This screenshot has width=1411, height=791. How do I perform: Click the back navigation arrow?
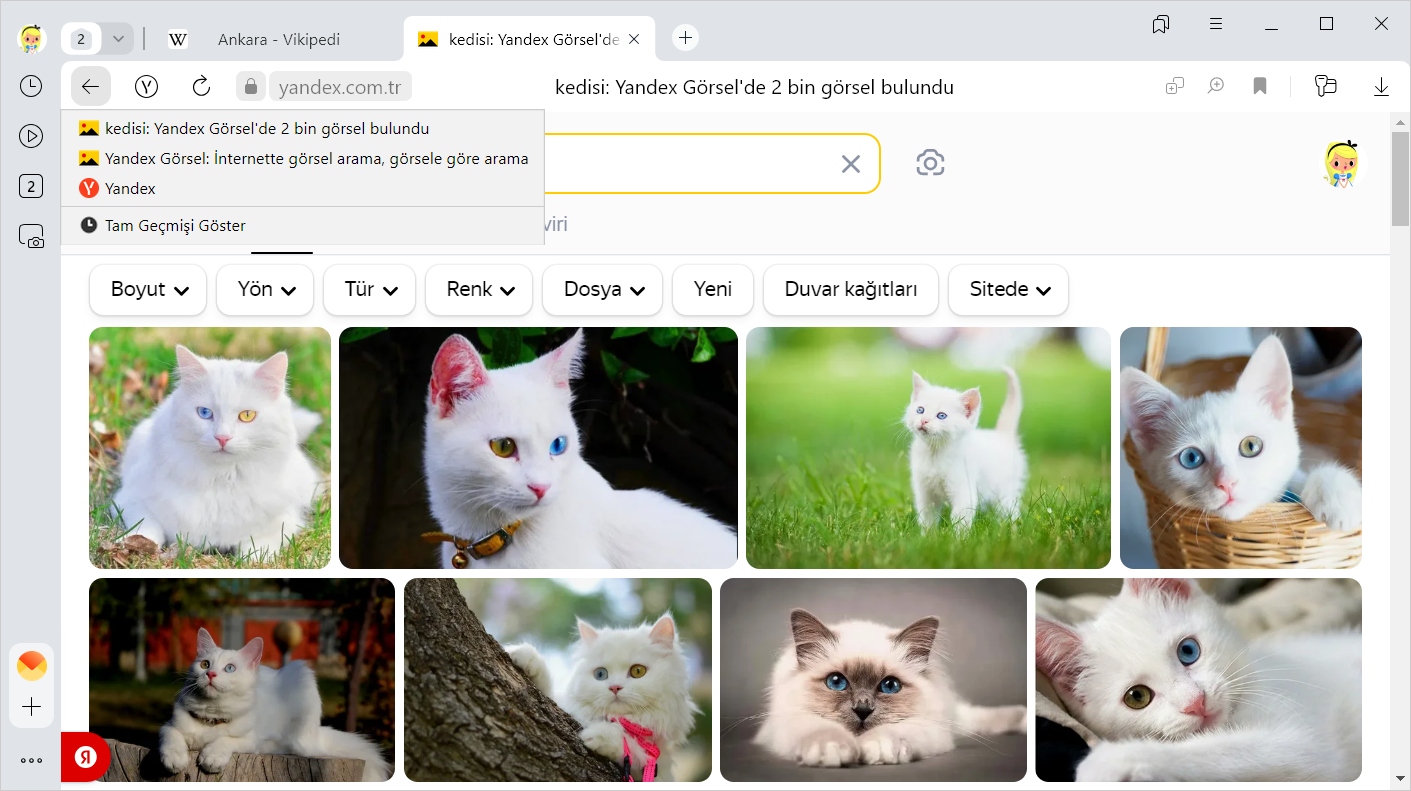[90, 87]
